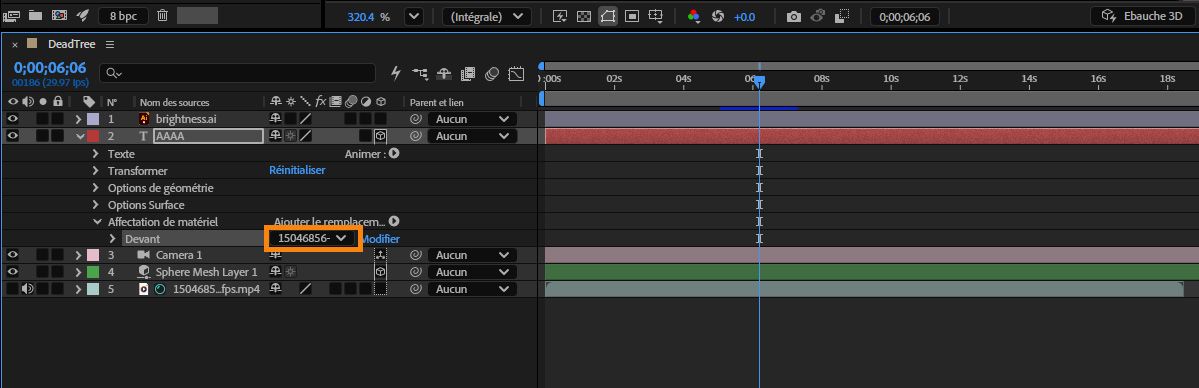Show the last snapshot
This screenshot has width=1199, height=388.
point(817,16)
